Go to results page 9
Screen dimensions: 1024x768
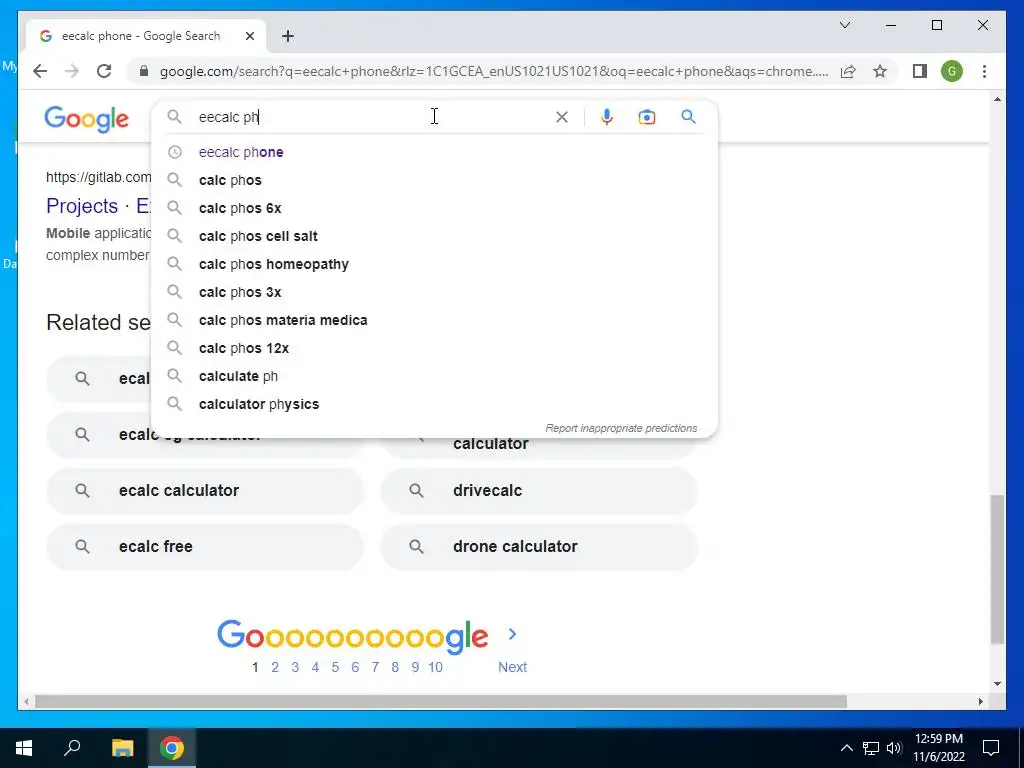pyautogui.click(x=415, y=667)
